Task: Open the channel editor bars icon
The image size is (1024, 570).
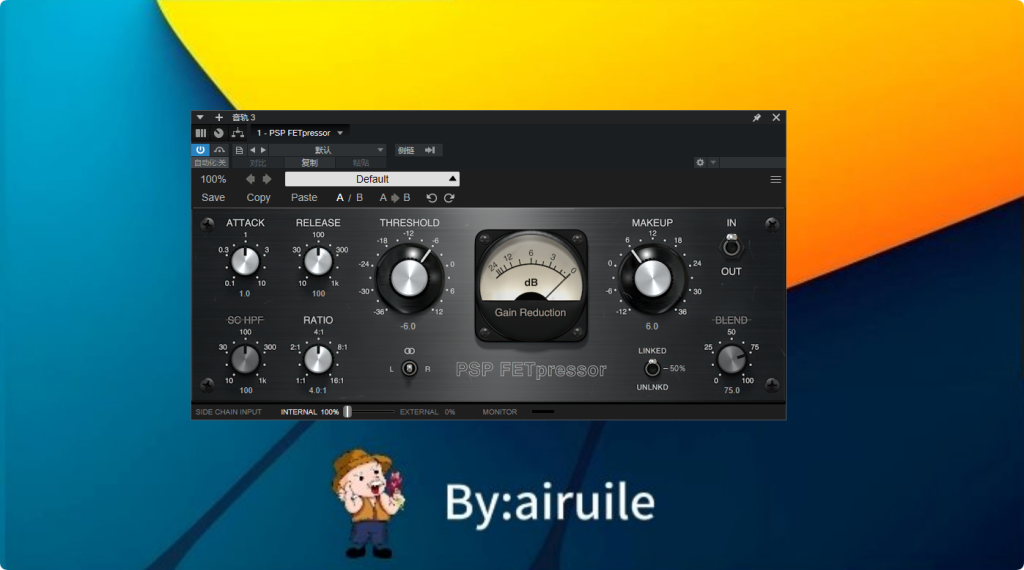Action: (x=200, y=133)
